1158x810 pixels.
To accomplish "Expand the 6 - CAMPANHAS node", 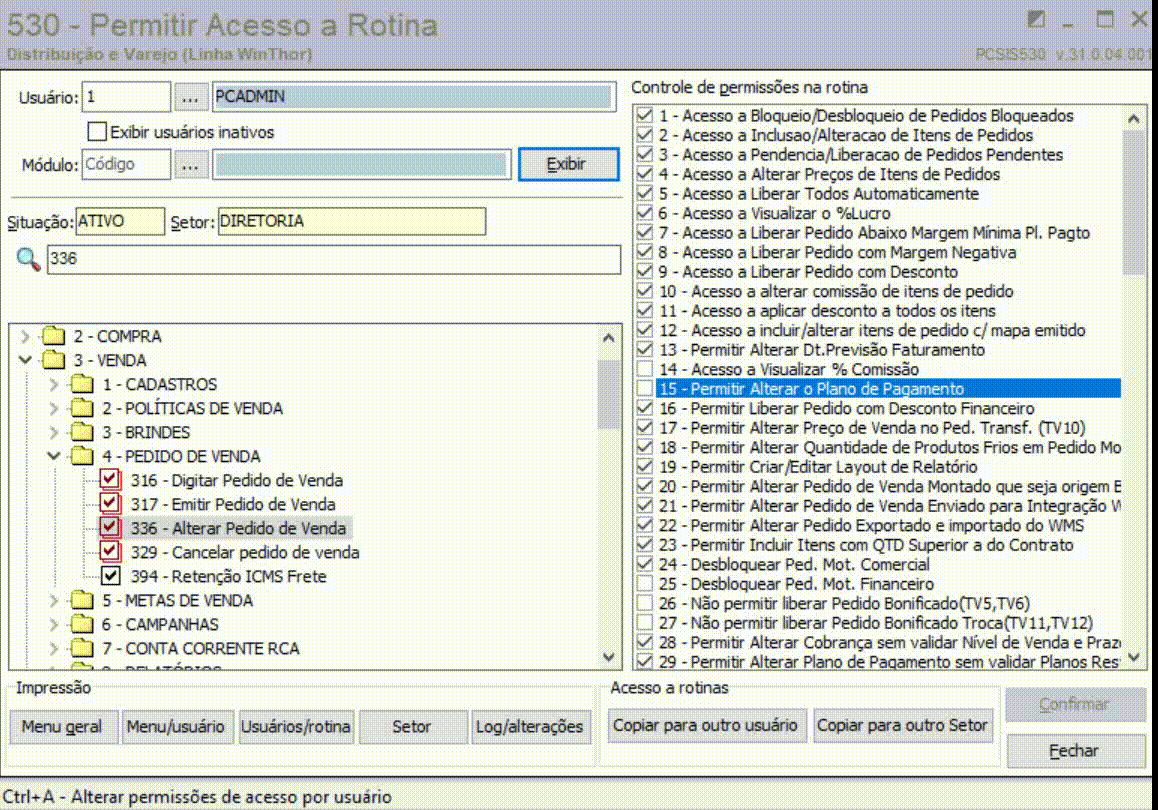I will pos(54,625).
